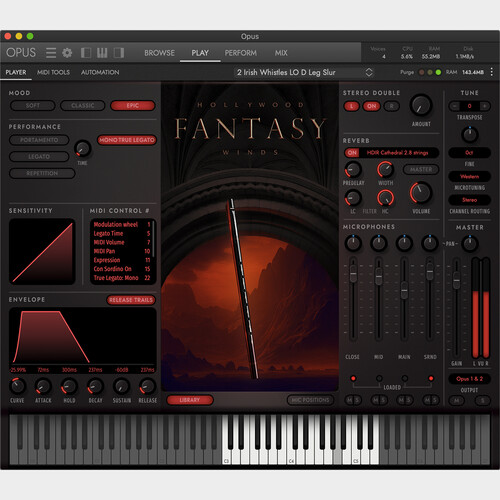Click the HC filter knob
The image size is (500, 500).
click(x=385, y=198)
